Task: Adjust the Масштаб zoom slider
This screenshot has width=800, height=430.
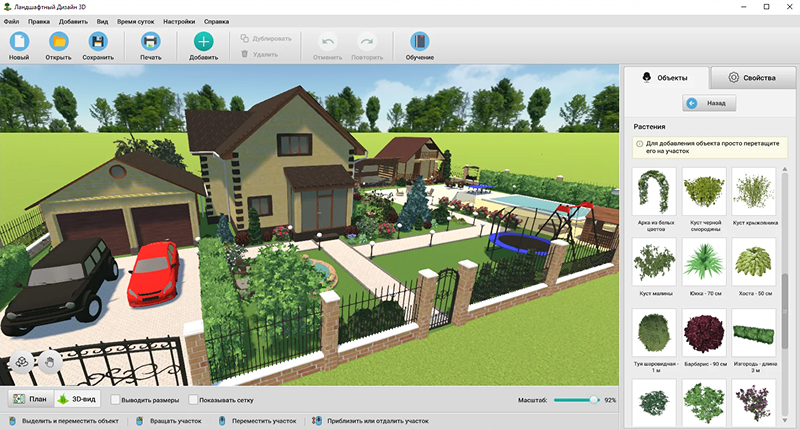Action: [x=594, y=399]
